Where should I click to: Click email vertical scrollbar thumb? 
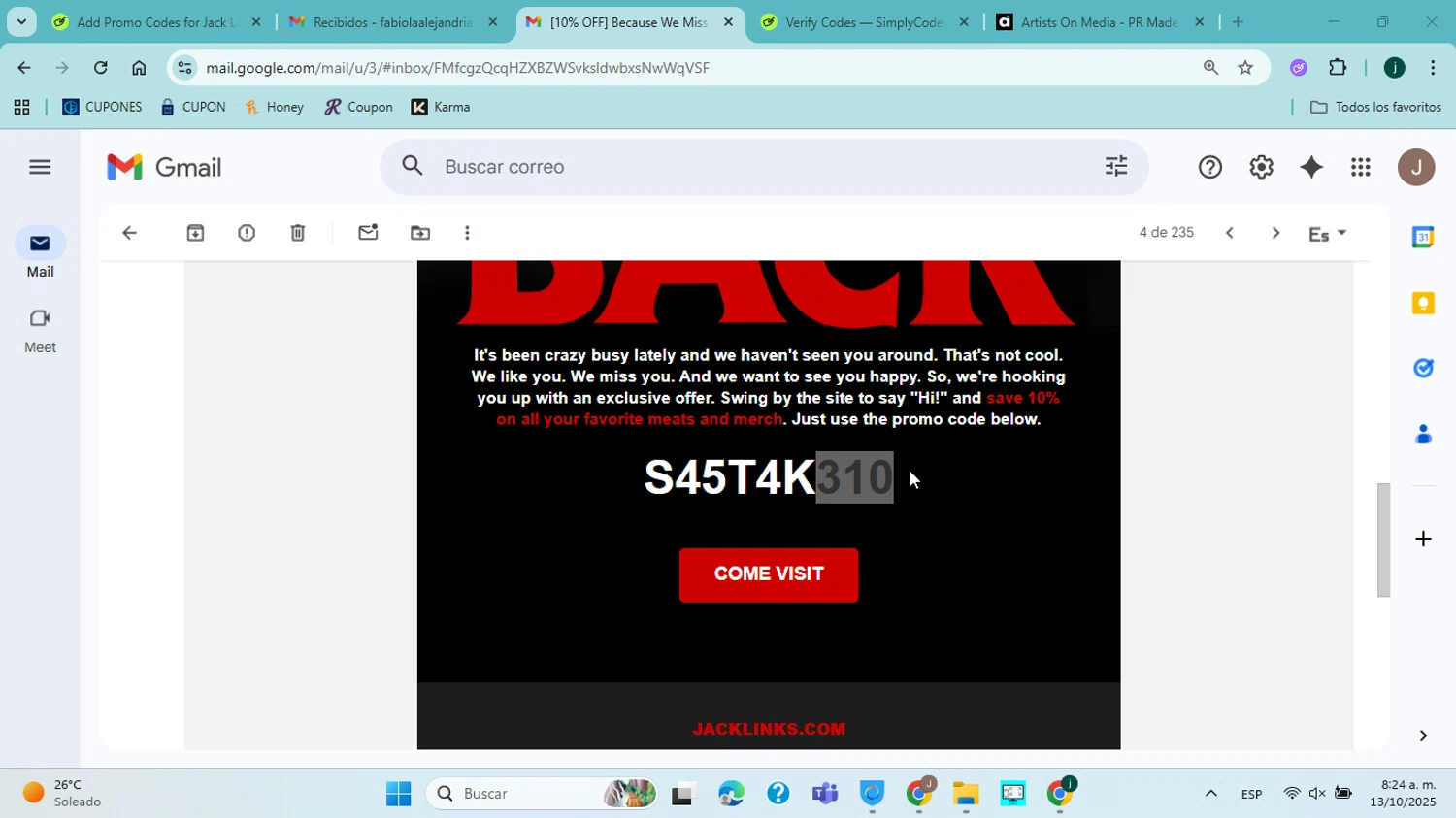tap(1383, 540)
